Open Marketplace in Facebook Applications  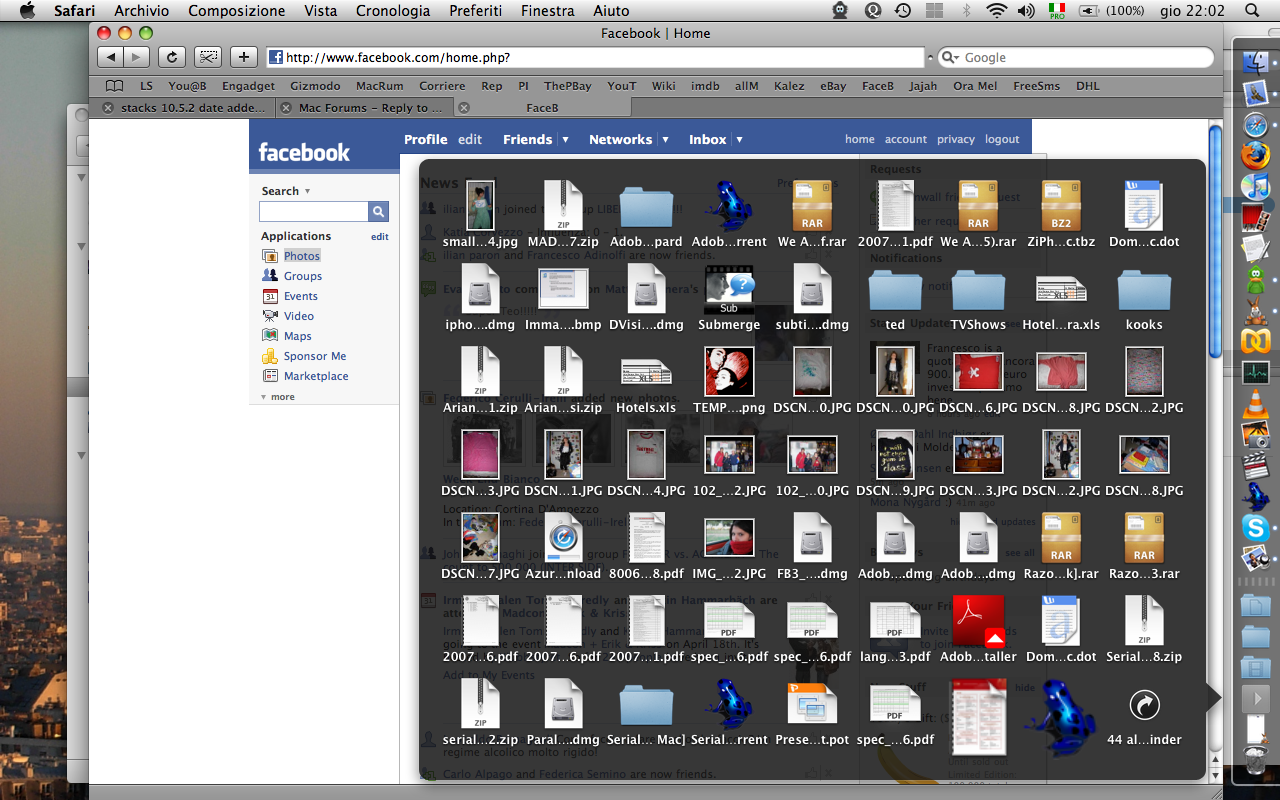[316, 376]
